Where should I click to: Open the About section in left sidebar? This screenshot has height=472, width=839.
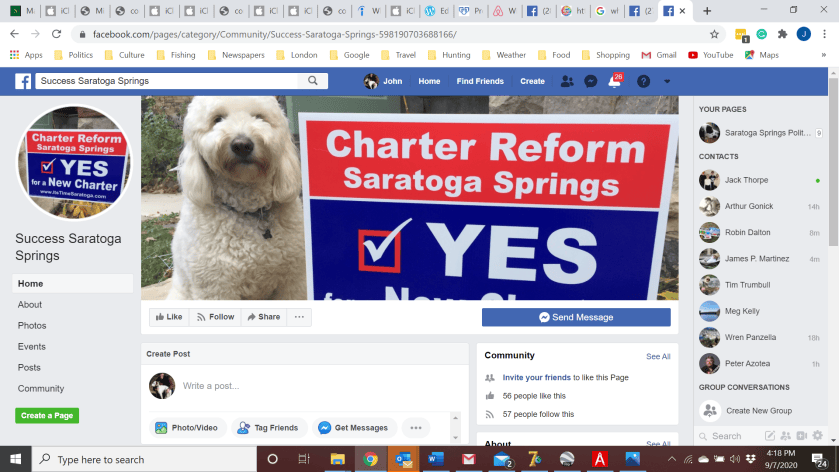tap(29, 304)
